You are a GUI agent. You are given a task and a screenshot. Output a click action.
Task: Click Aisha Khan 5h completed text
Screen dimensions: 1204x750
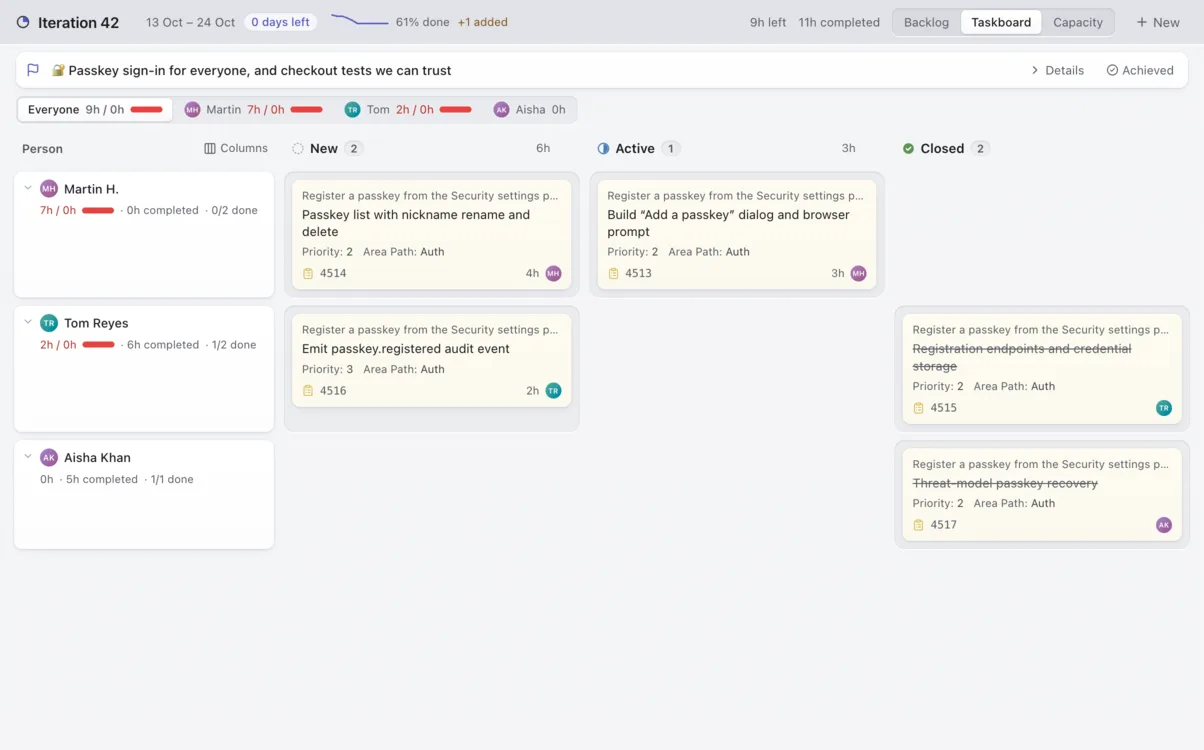click(x=102, y=479)
